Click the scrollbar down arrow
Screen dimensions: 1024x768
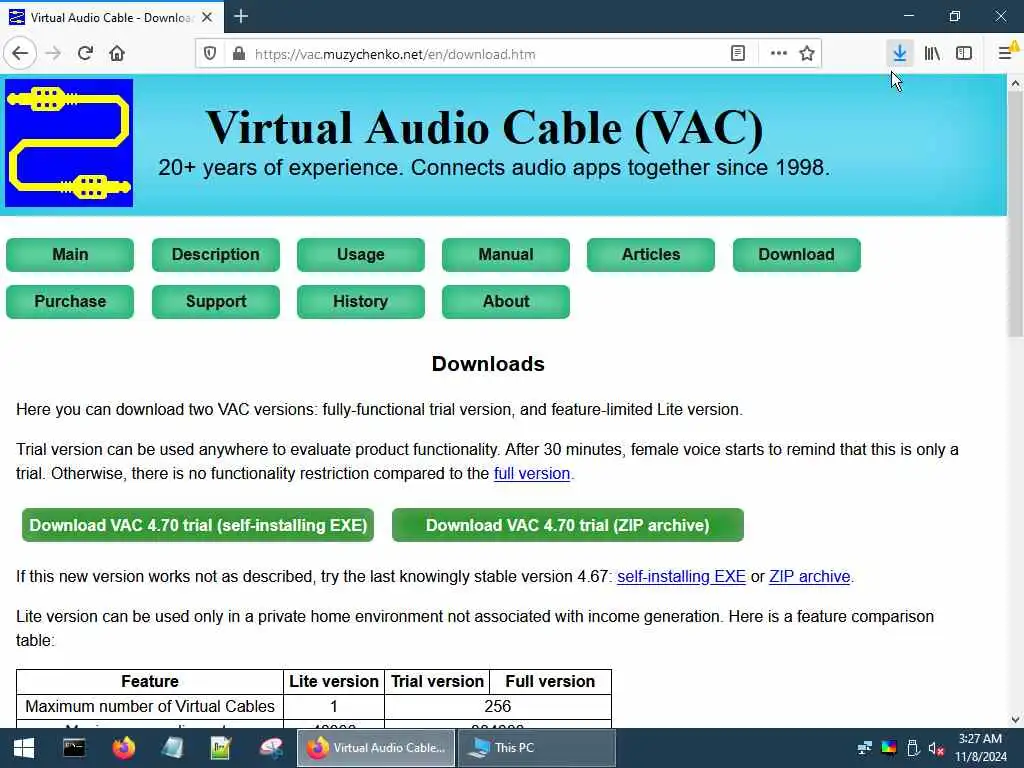1015,720
